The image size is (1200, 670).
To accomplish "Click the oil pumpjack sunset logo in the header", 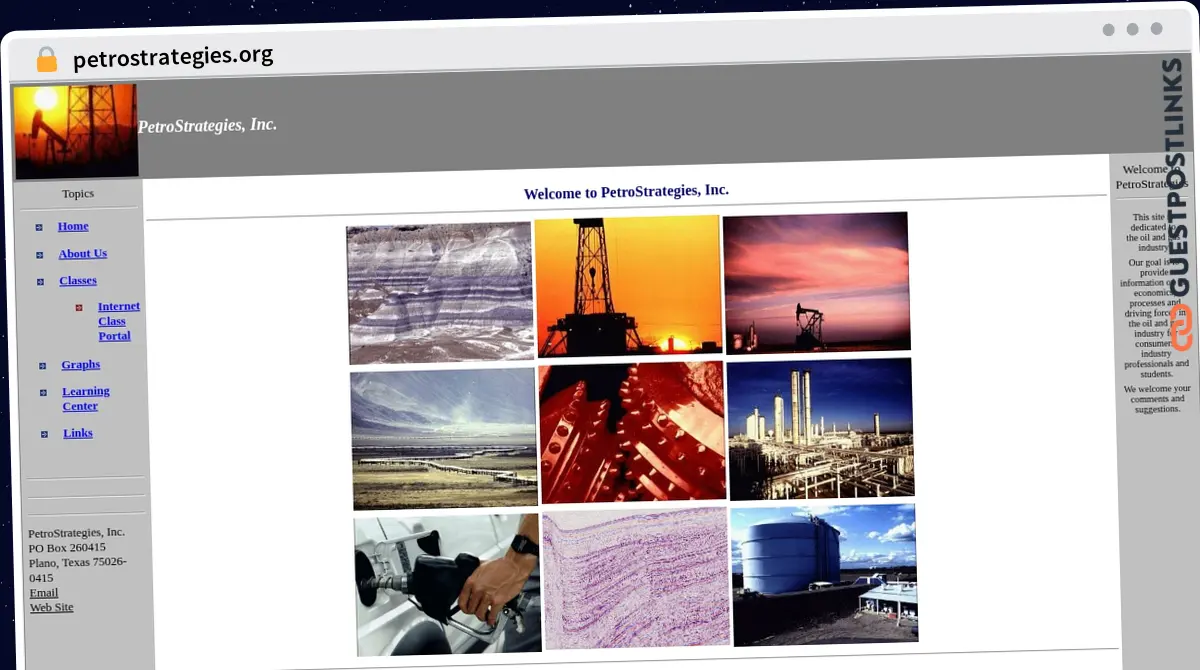I will tap(75, 130).
